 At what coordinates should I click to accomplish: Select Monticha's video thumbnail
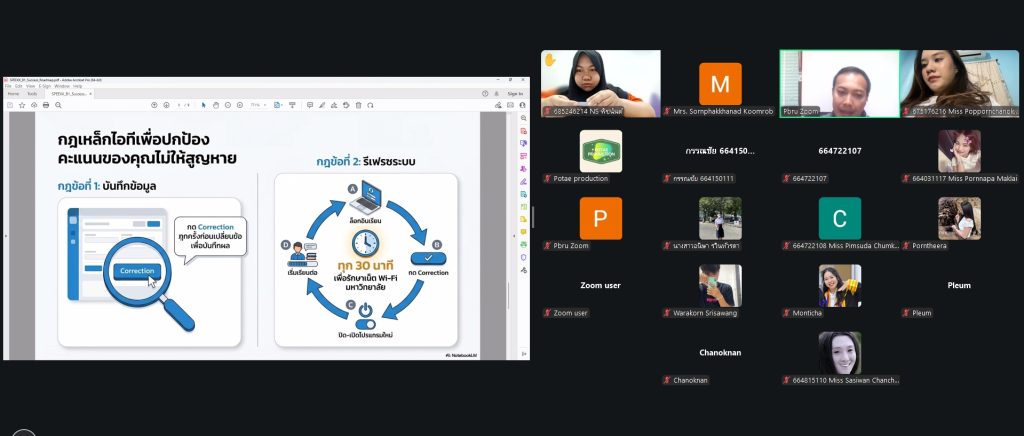(840, 285)
